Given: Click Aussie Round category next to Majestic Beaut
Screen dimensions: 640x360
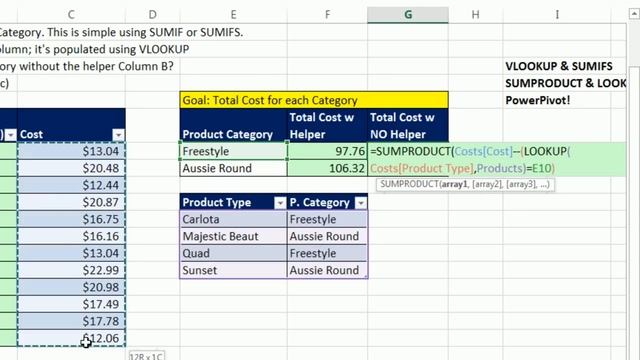Looking at the screenshot, I should 327,236.
